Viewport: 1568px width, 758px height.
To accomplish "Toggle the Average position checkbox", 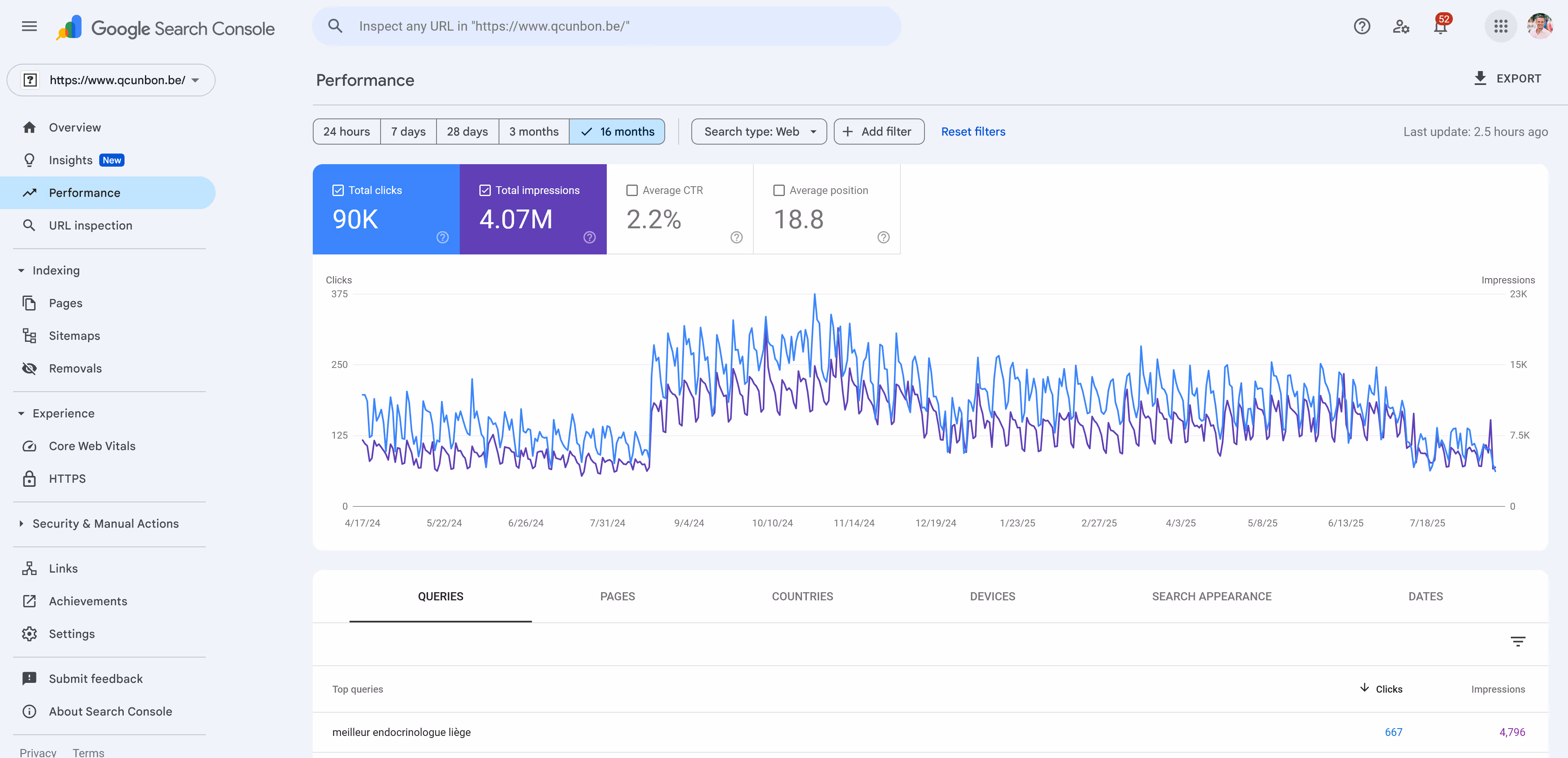I will point(779,190).
